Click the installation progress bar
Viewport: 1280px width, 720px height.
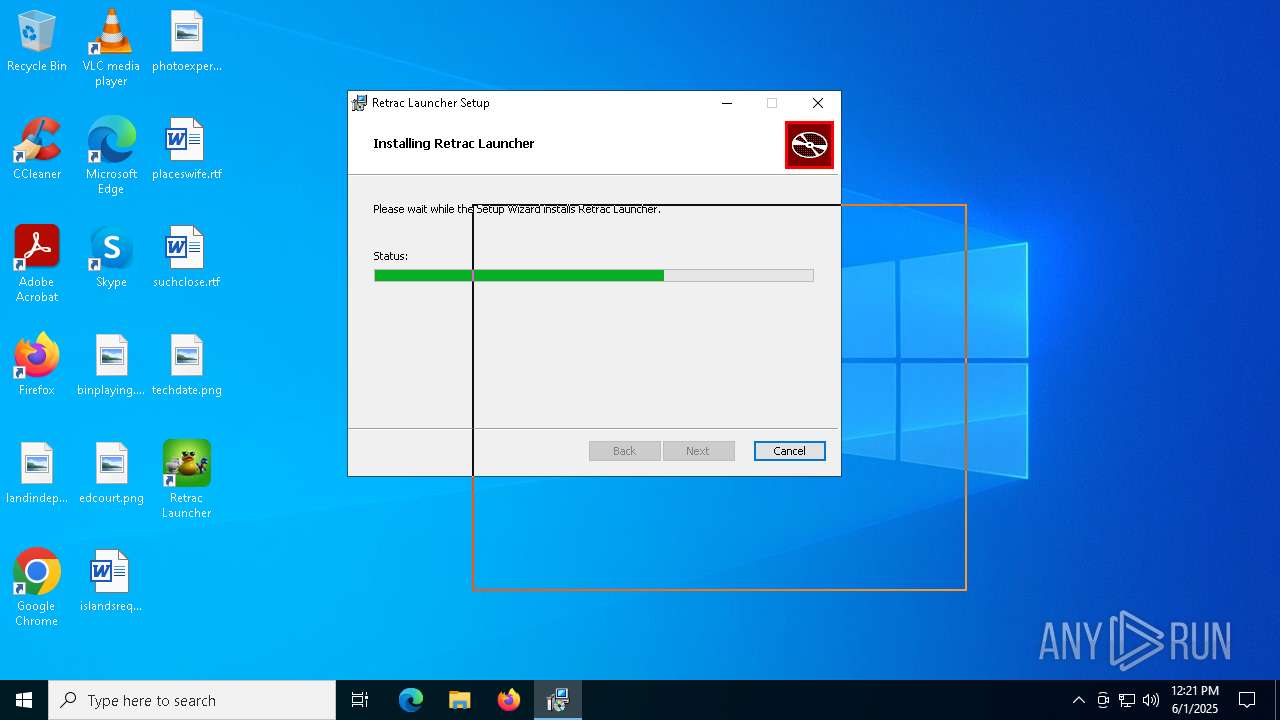(x=594, y=275)
